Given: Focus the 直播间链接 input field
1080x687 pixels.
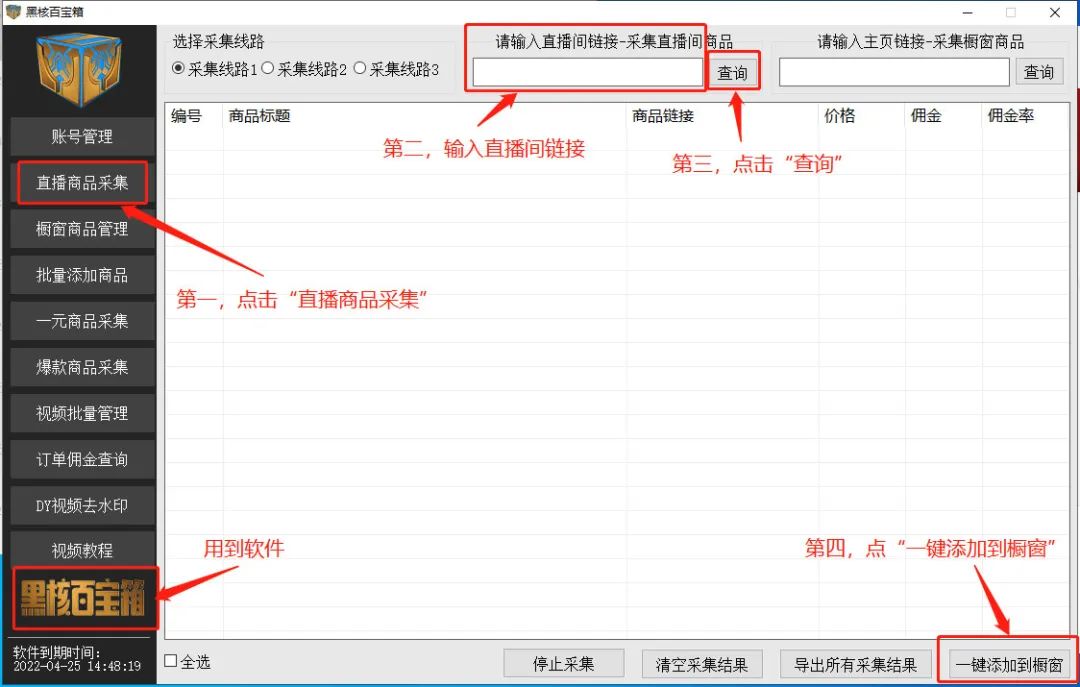Looking at the screenshot, I should (x=588, y=72).
